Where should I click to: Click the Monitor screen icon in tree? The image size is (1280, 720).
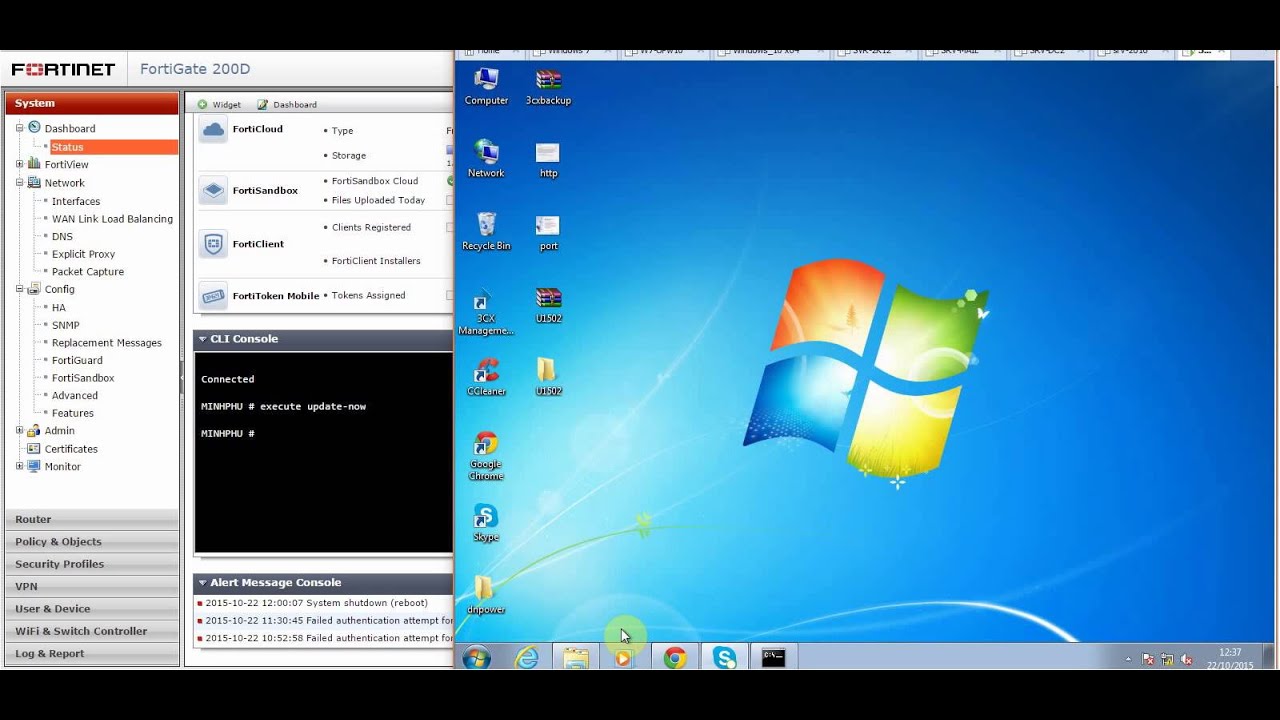34,466
